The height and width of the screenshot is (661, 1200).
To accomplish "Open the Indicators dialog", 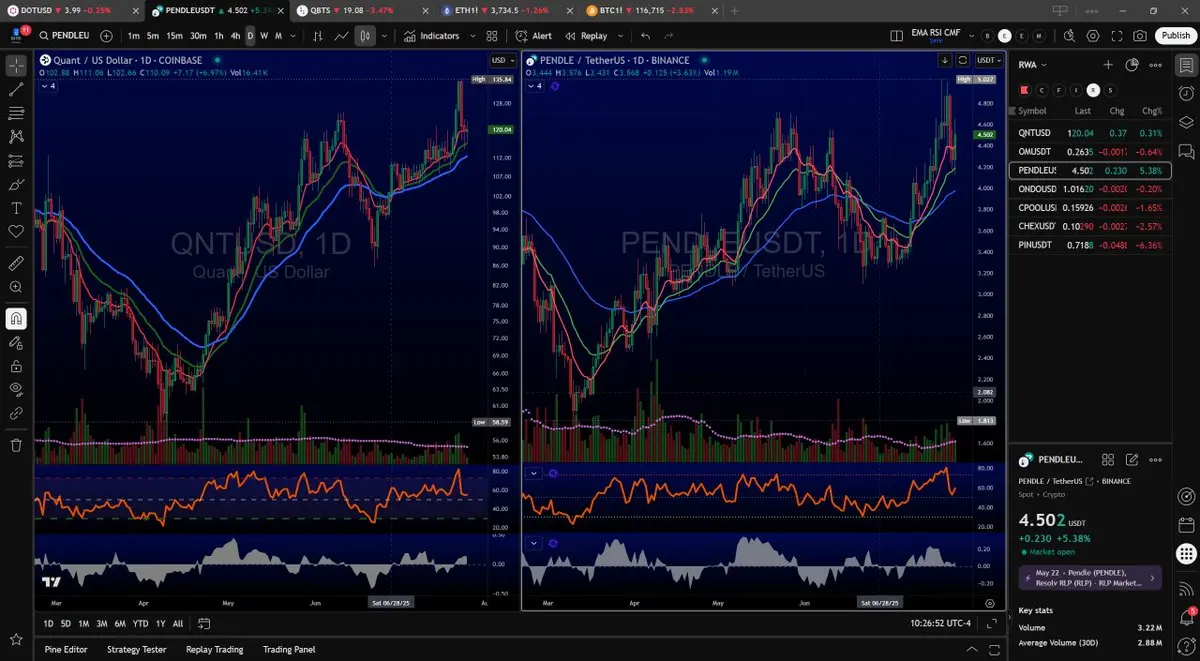I will click(x=432, y=36).
